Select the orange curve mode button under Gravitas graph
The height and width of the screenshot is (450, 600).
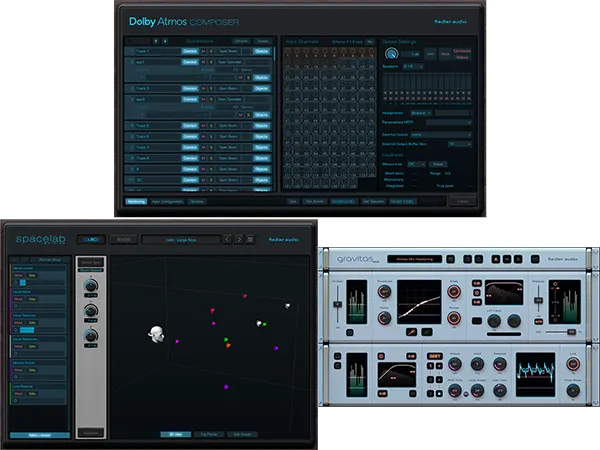(x=411, y=332)
